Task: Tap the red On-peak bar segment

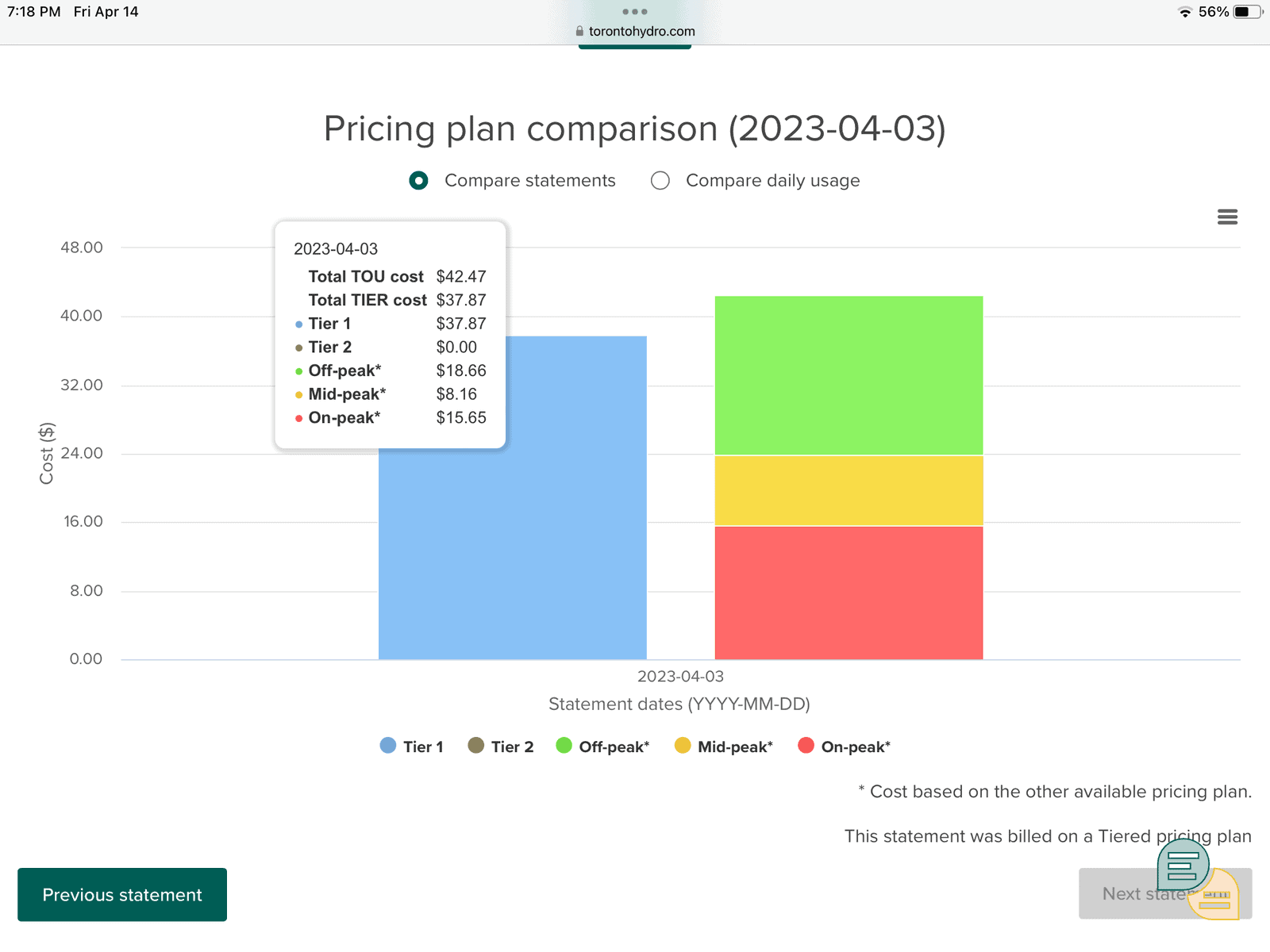Action: [849, 593]
